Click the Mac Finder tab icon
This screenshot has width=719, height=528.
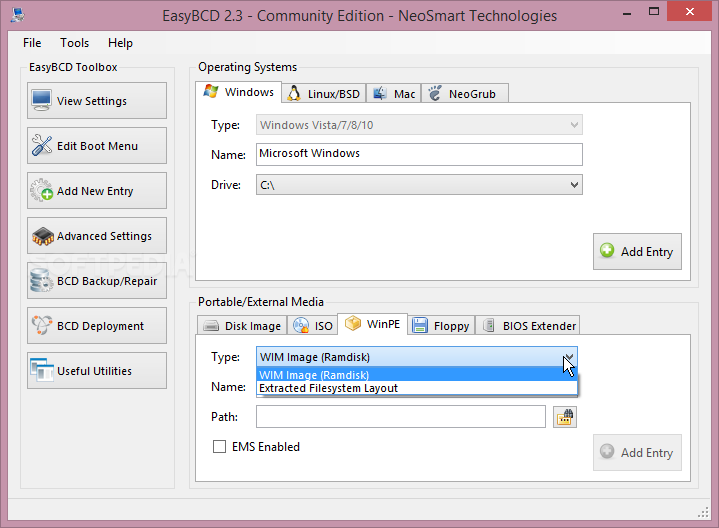coord(379,93)
